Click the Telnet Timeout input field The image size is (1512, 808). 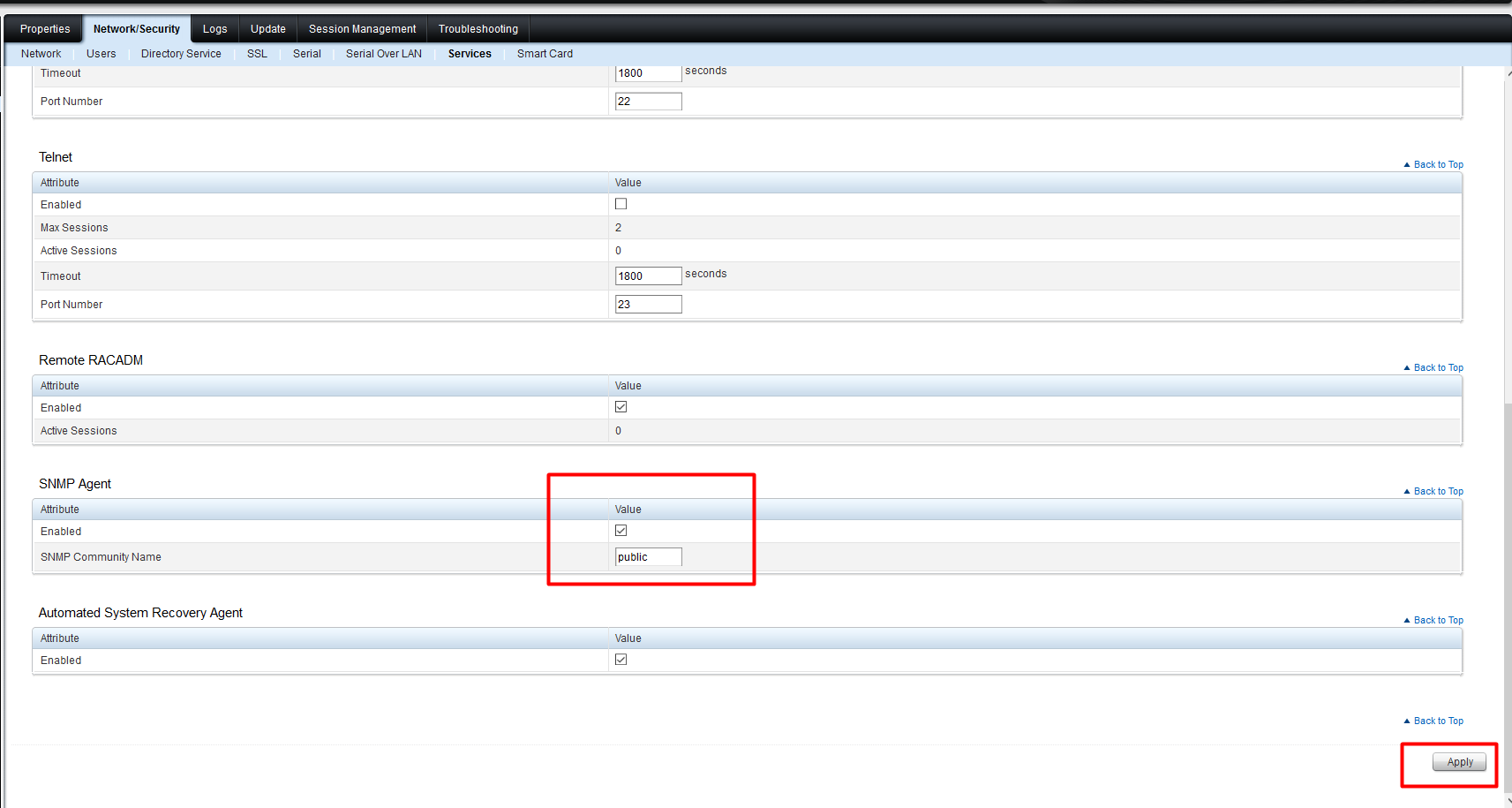click(x=649, y=276)
